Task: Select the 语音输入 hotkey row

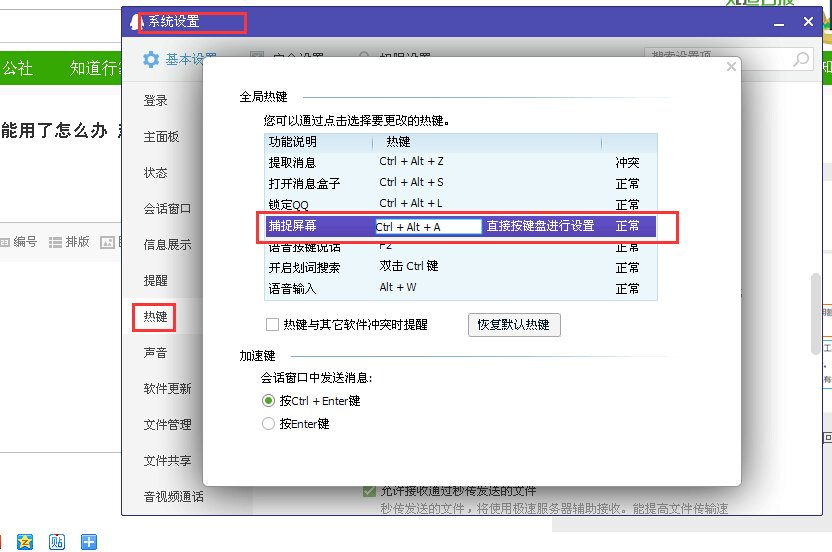Action: [461, 289]
